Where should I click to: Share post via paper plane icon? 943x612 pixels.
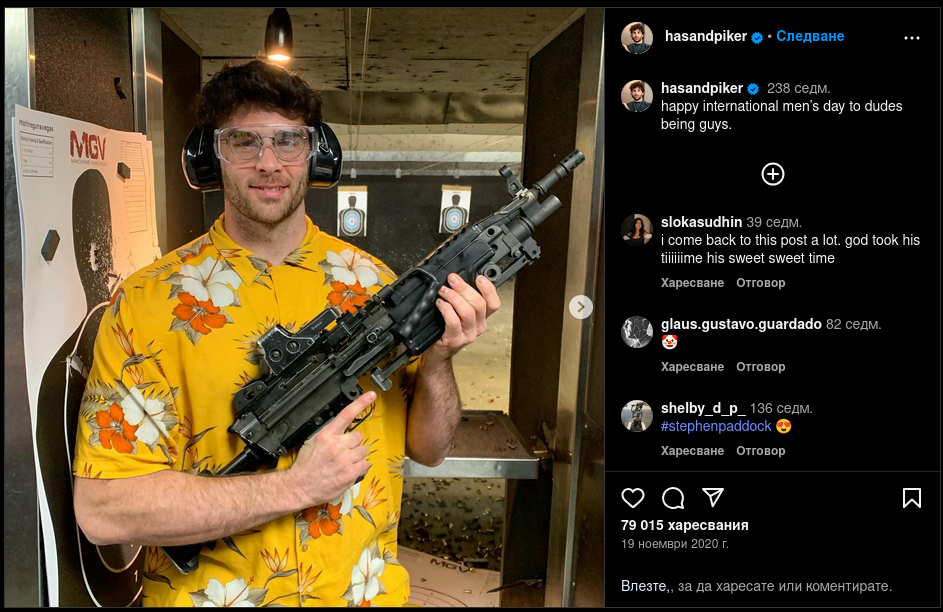[x=713, y=497]
